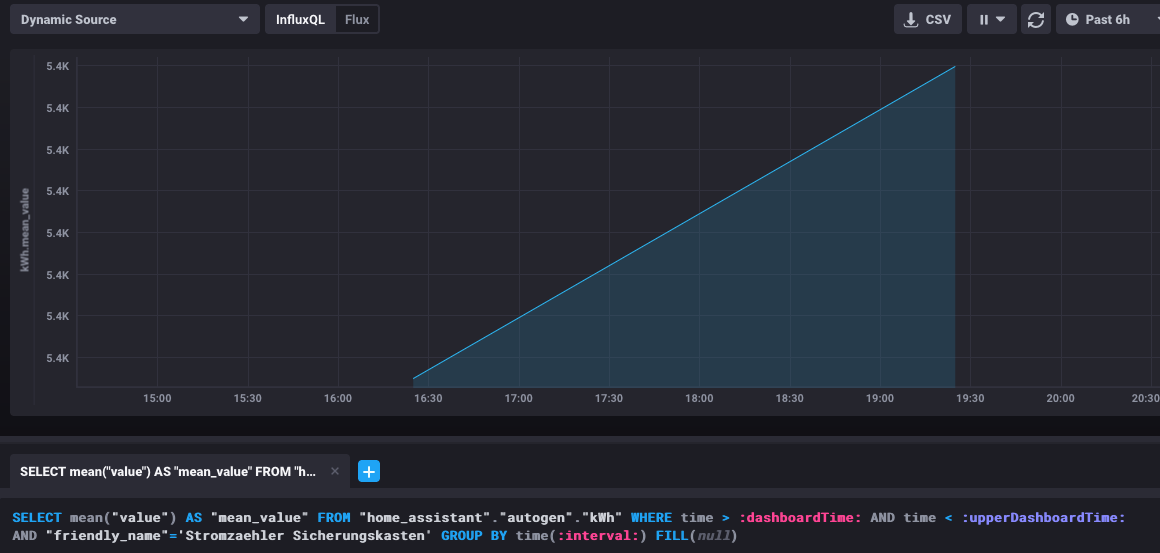1160x553 pixels.
Task: Select the SELECT mean("value") query tab
Action: [x=168, y=471]
